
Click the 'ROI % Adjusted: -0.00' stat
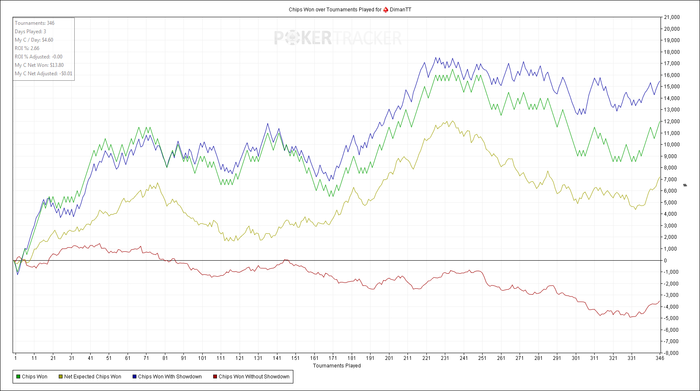tap(39, 57)
